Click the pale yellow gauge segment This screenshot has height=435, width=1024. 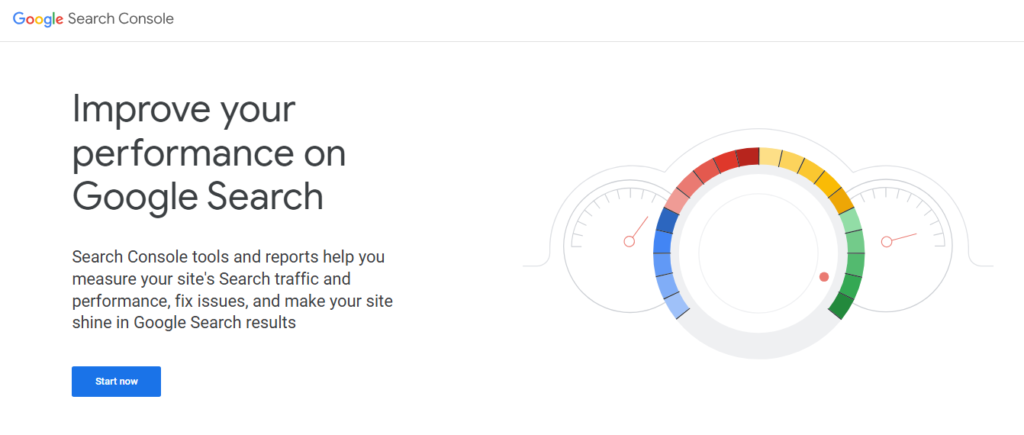tap(770, 157)
